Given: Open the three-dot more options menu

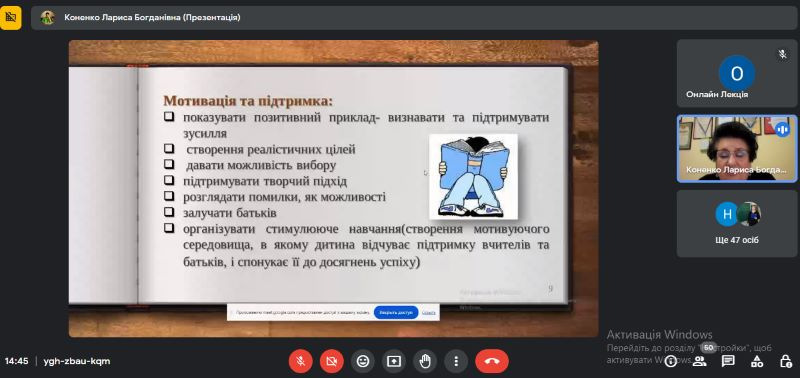Looking at the screenshot, I should pyautogui.click(x=456, y=361).
